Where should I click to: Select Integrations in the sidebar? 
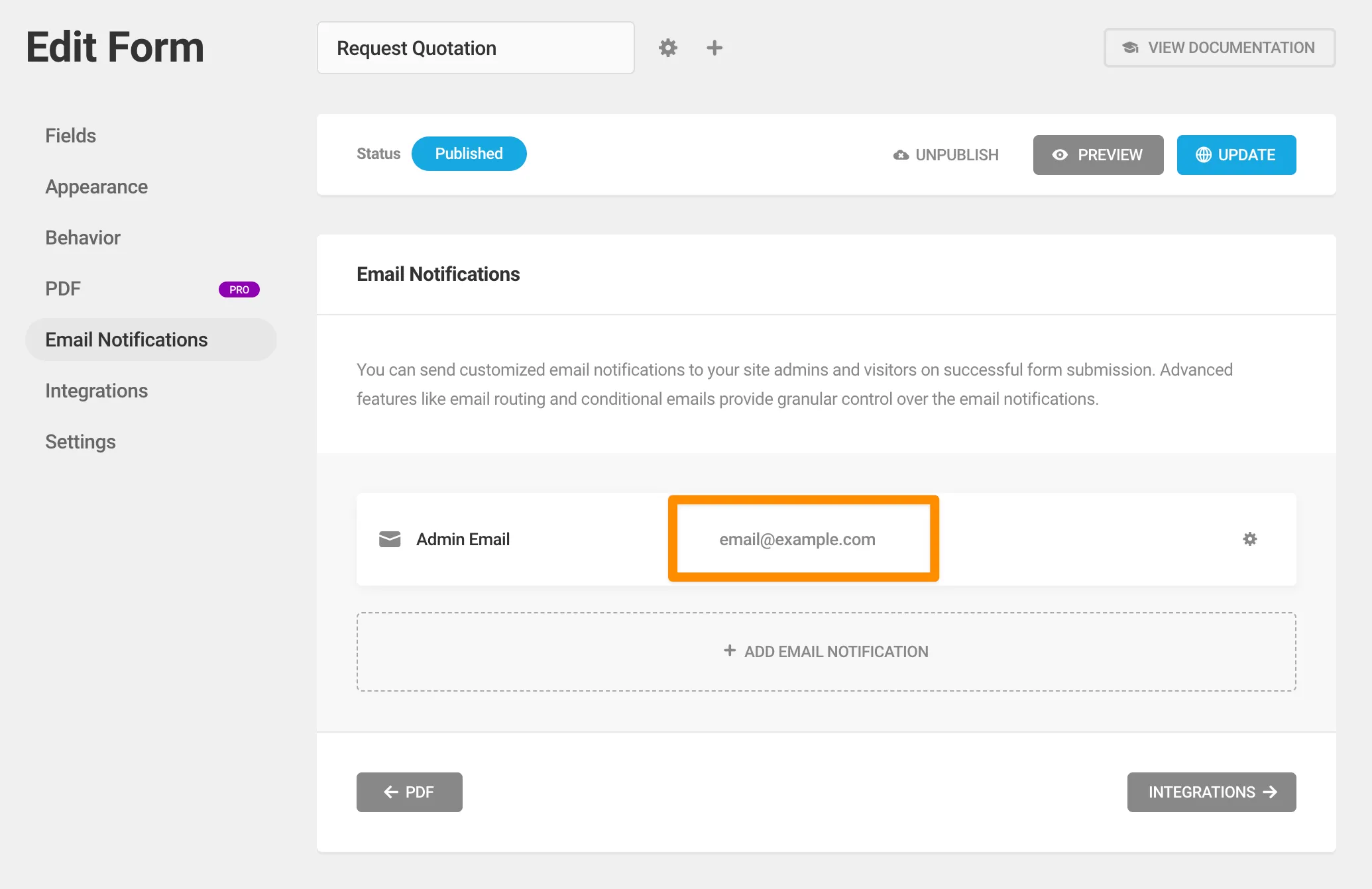(x=97, y=391)
